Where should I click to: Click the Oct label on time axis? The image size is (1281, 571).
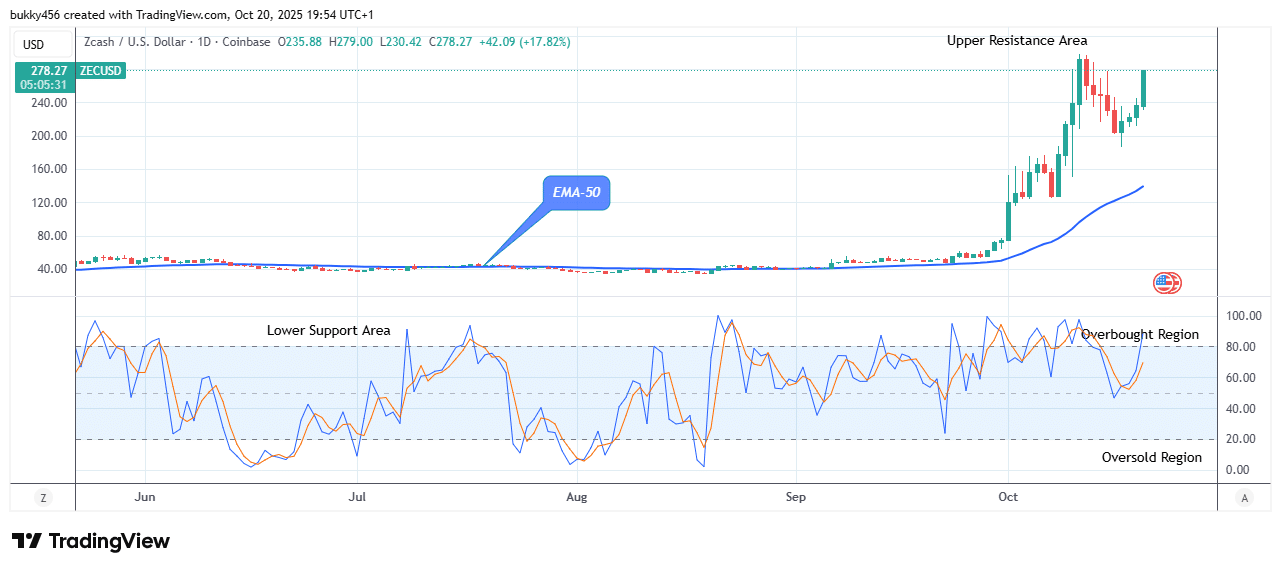click(1008, 496)
